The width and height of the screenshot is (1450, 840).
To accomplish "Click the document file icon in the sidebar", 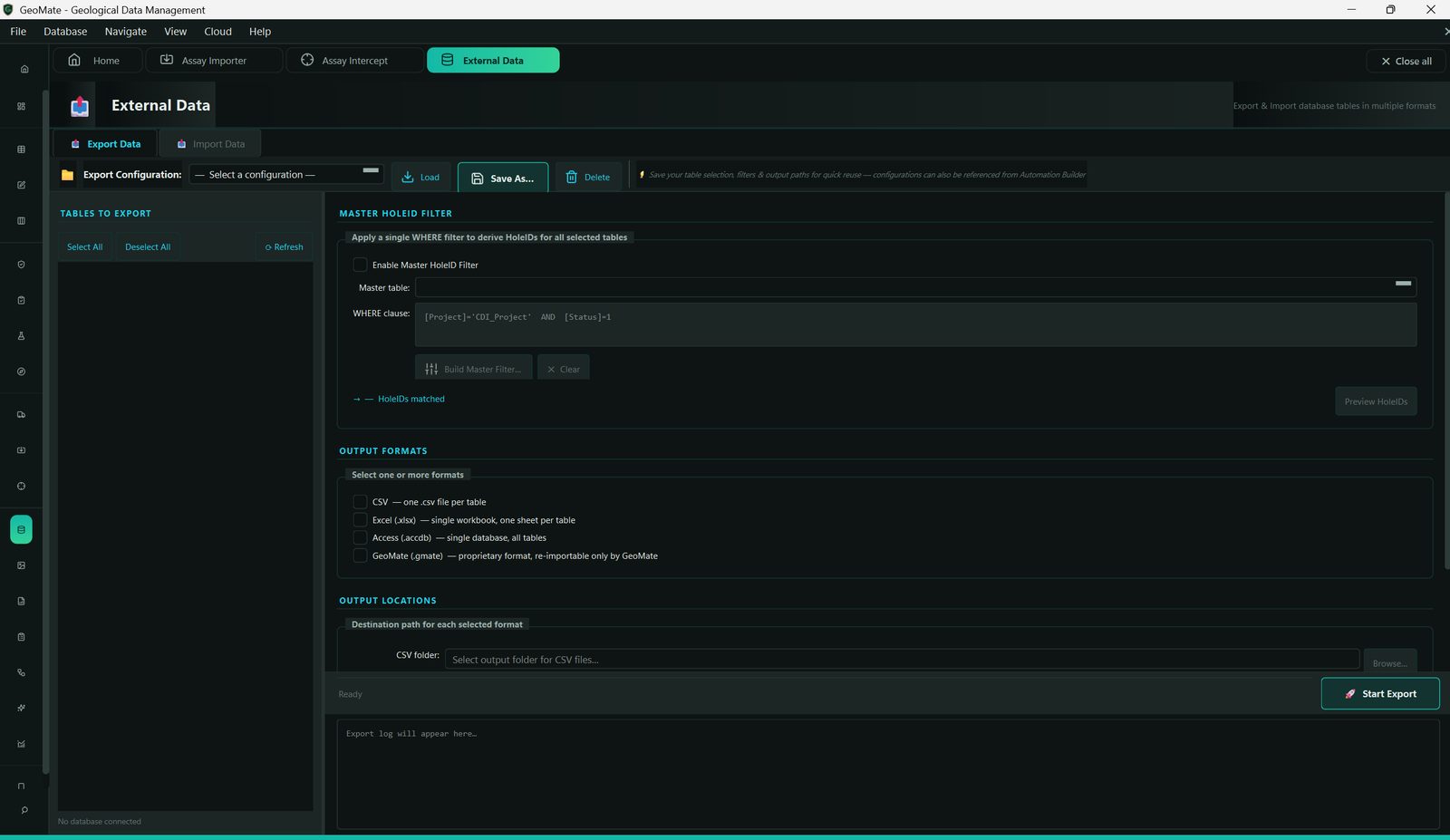I will pos(21,601).
